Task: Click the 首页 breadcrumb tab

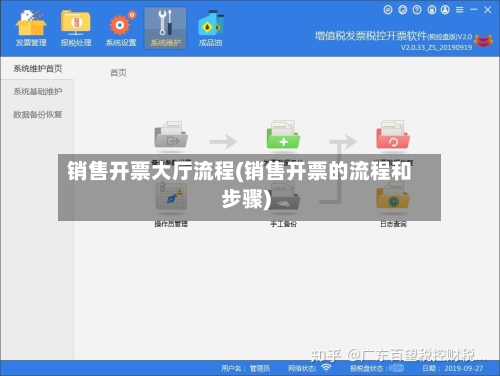Action: [118, 73]
